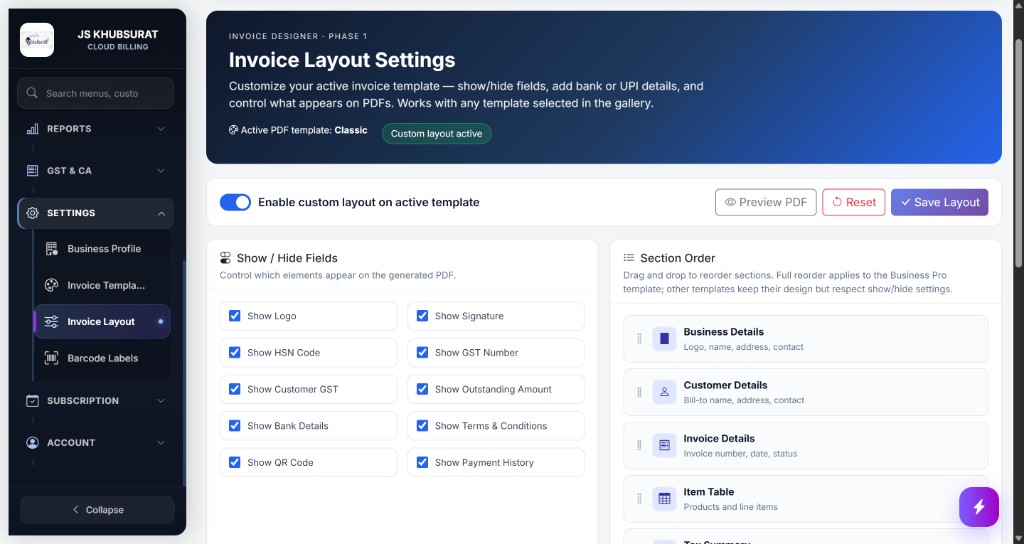Click the Business Details section title
The height and width of the screenshot is (544, 1024).
(723, 332)
